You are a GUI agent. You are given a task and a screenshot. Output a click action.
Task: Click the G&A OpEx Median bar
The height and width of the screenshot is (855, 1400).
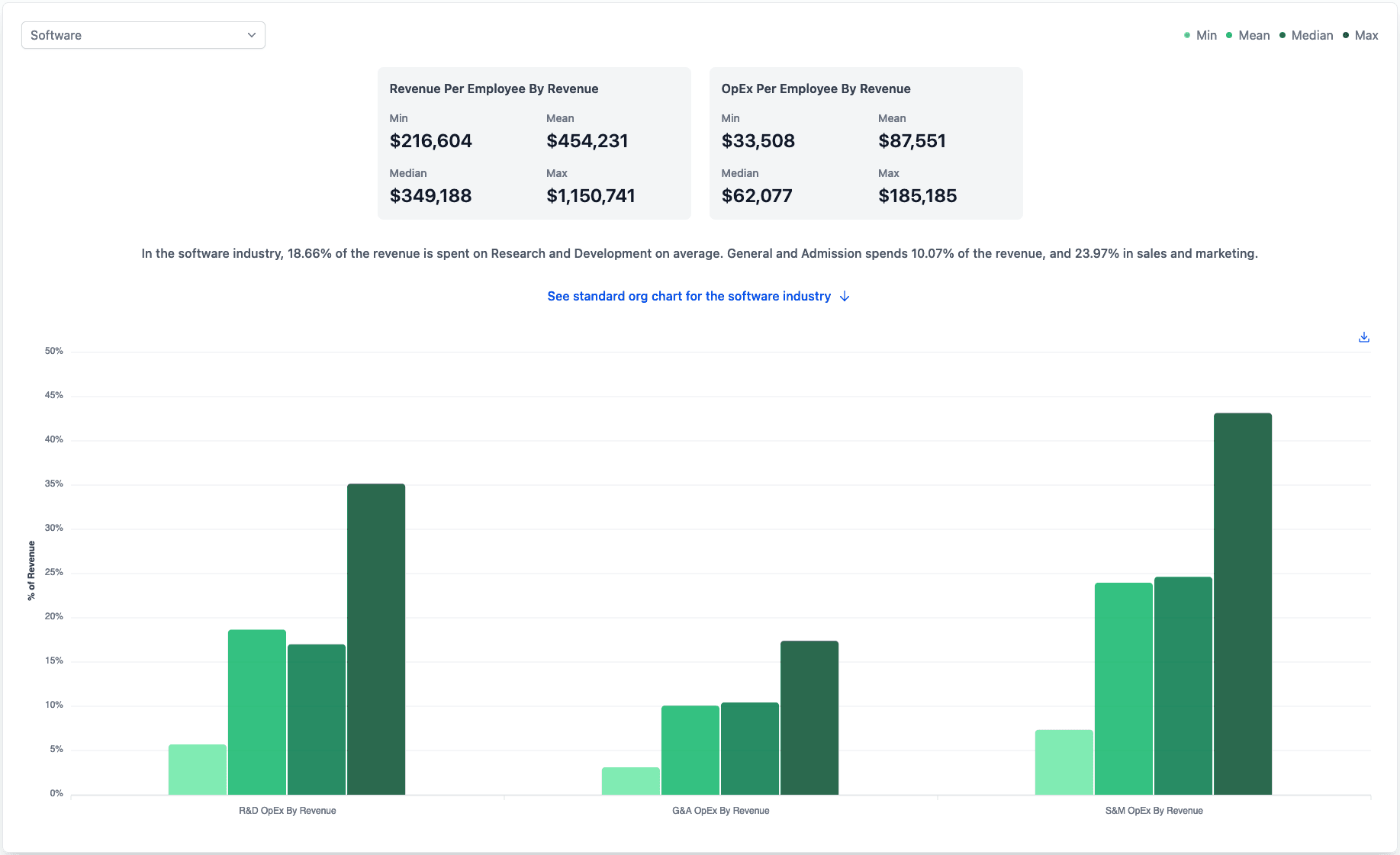click(750, 748)
